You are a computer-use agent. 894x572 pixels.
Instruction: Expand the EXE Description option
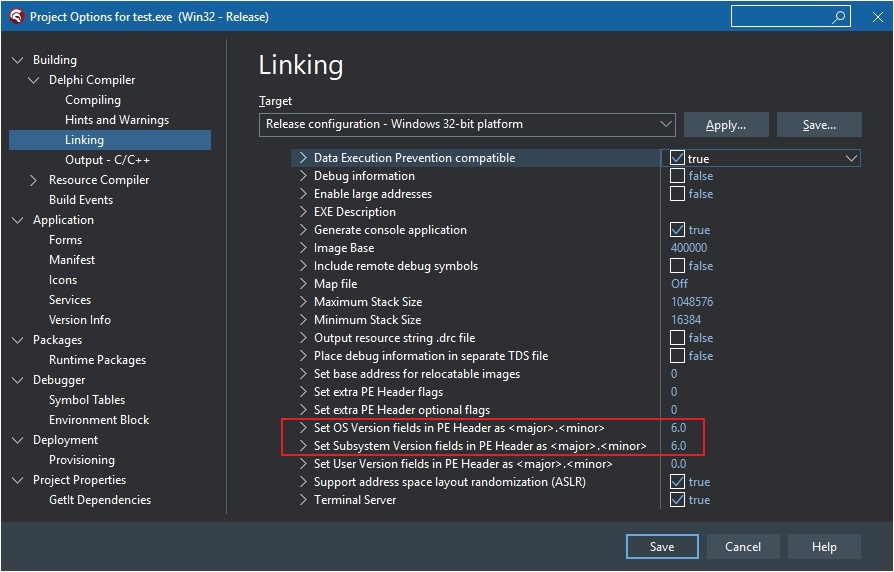click(303, 212)
